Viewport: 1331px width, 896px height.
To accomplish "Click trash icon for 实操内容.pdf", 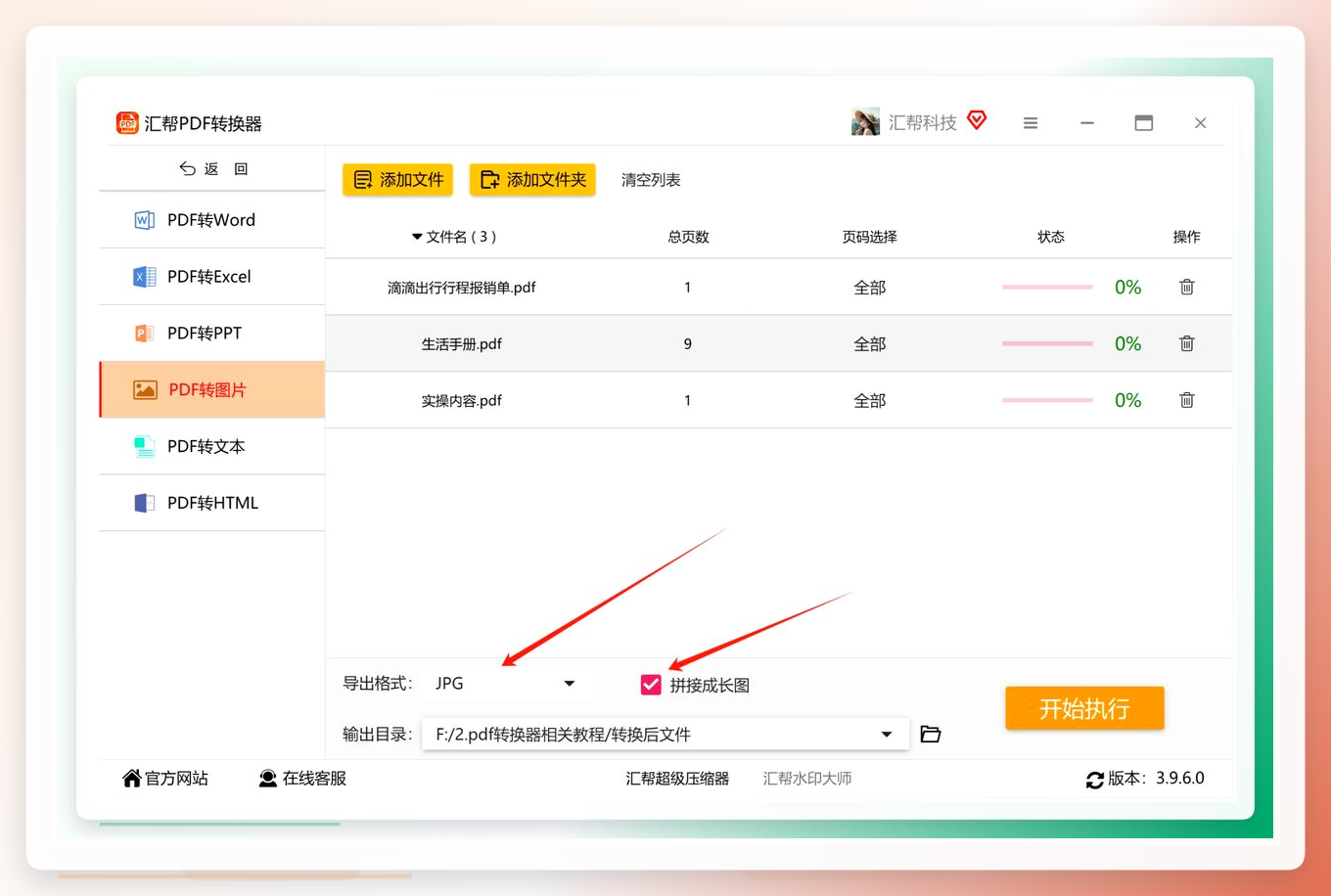I will [1186, 400].
